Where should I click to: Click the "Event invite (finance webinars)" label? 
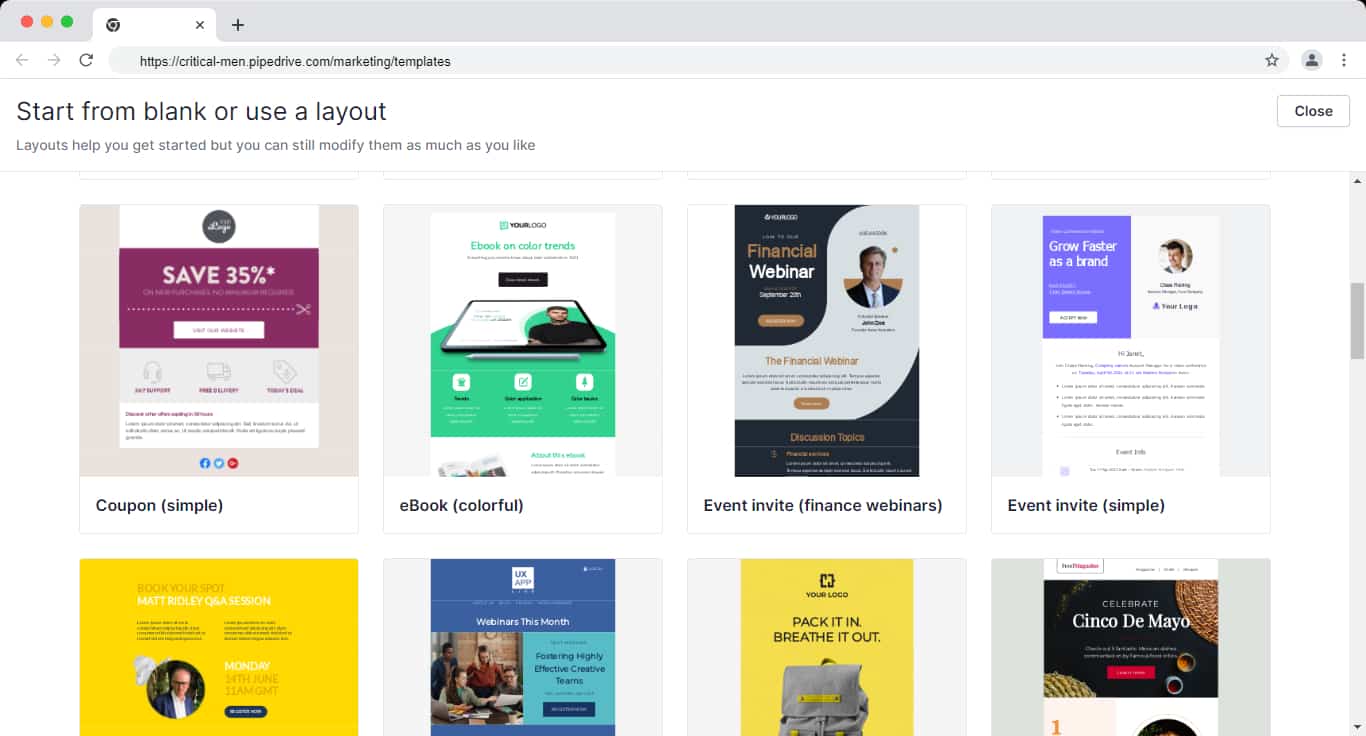point(823,505)
